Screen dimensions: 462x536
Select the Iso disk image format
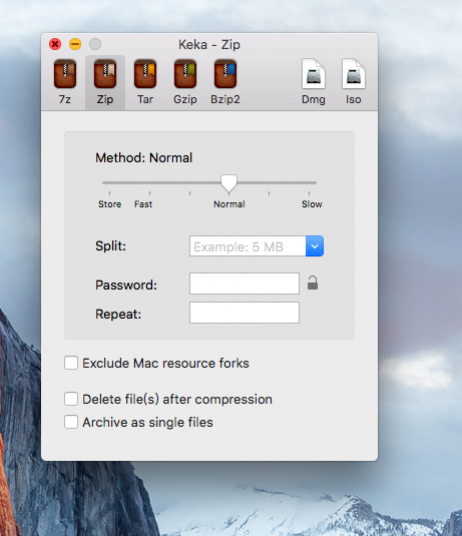[353, 74]
